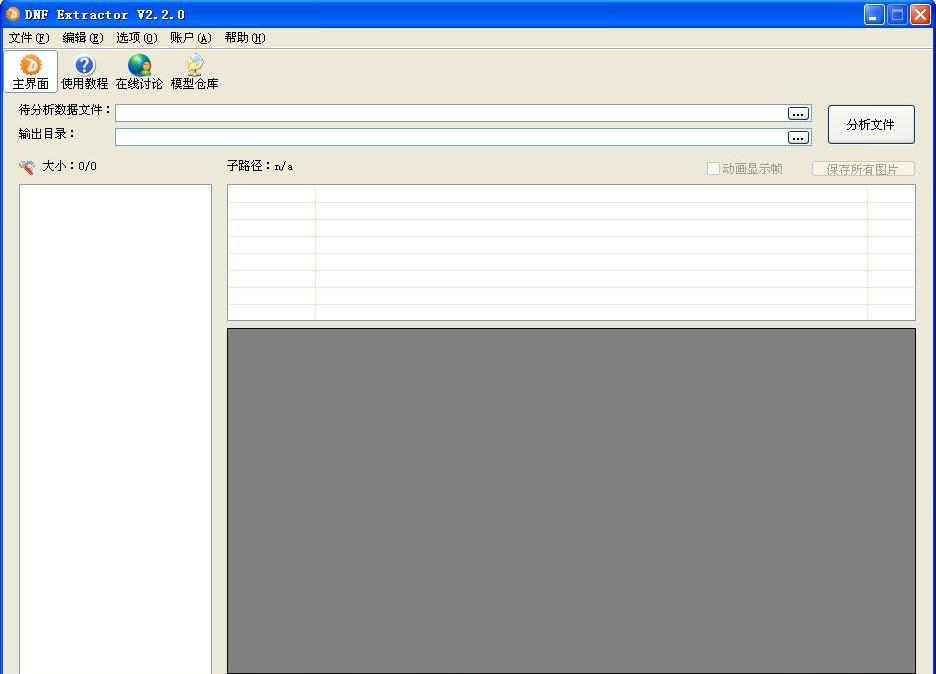Open the 文件 menu
Screen dimensions: 936x674
click(29, 38)
